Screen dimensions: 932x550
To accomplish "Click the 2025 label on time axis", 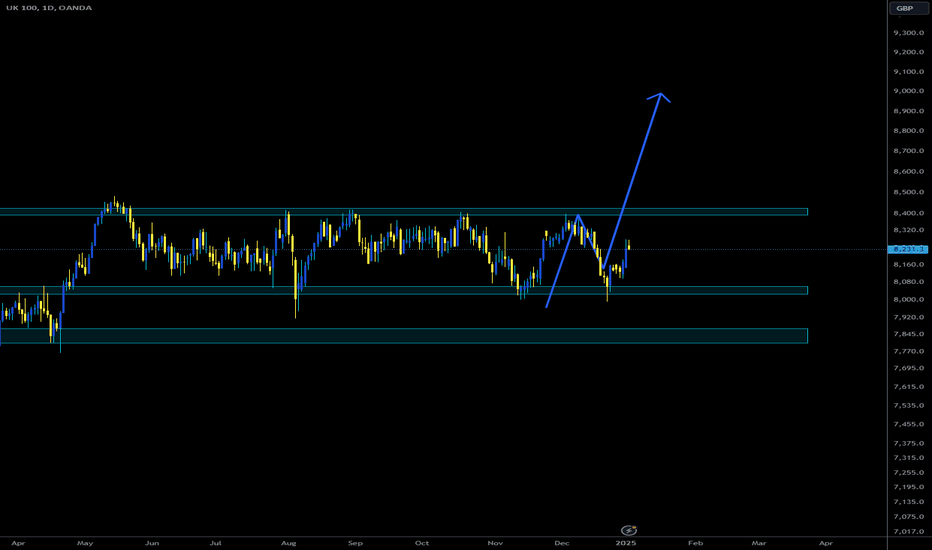I will tap(626, 543).
